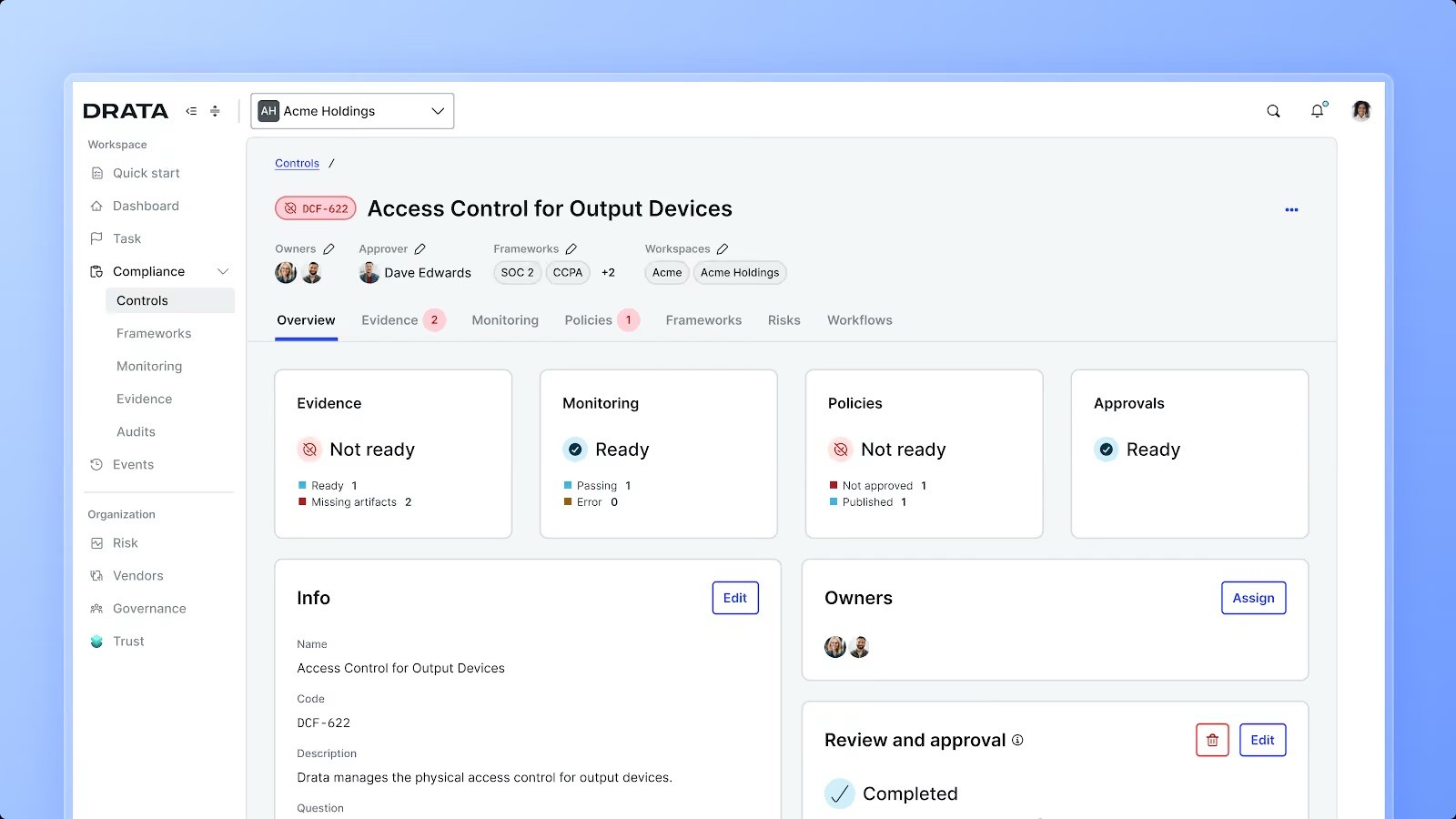Viewport: 1456px width, 819px height.
Task: Expand the +2 more frameworks indicator
Action: coord(608,273)
